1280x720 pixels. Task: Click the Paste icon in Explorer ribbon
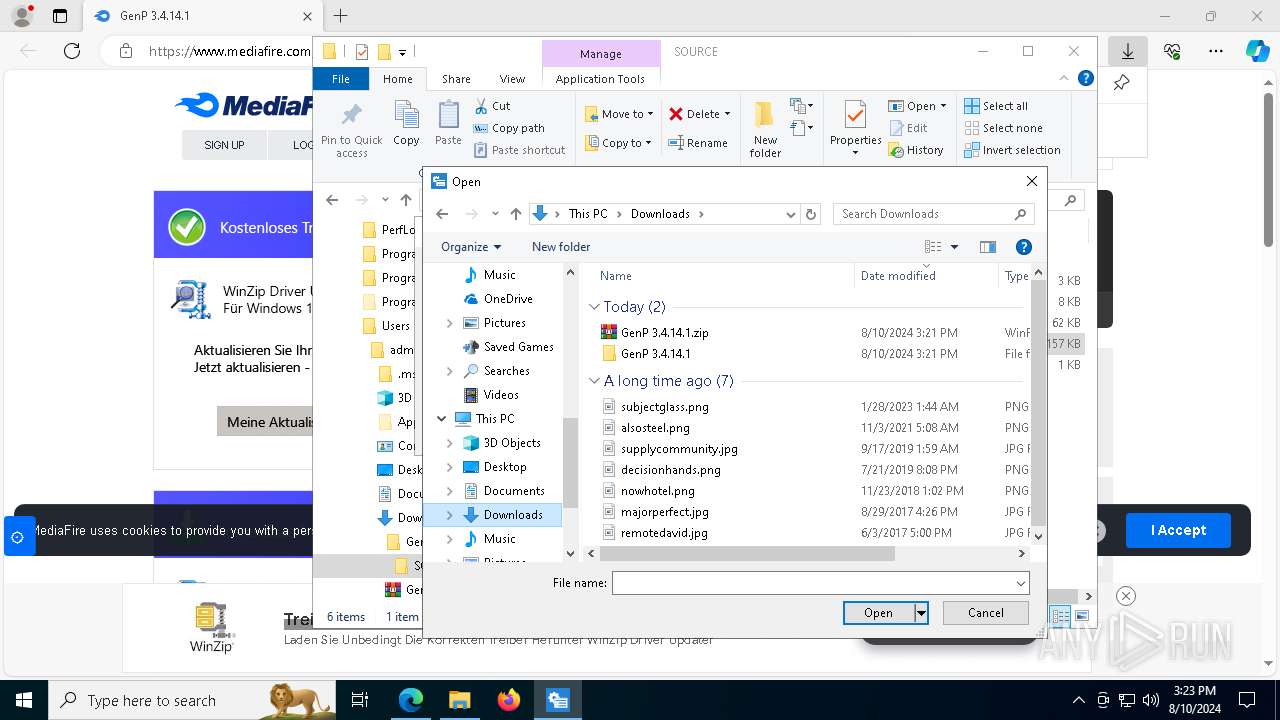[448, 124]
